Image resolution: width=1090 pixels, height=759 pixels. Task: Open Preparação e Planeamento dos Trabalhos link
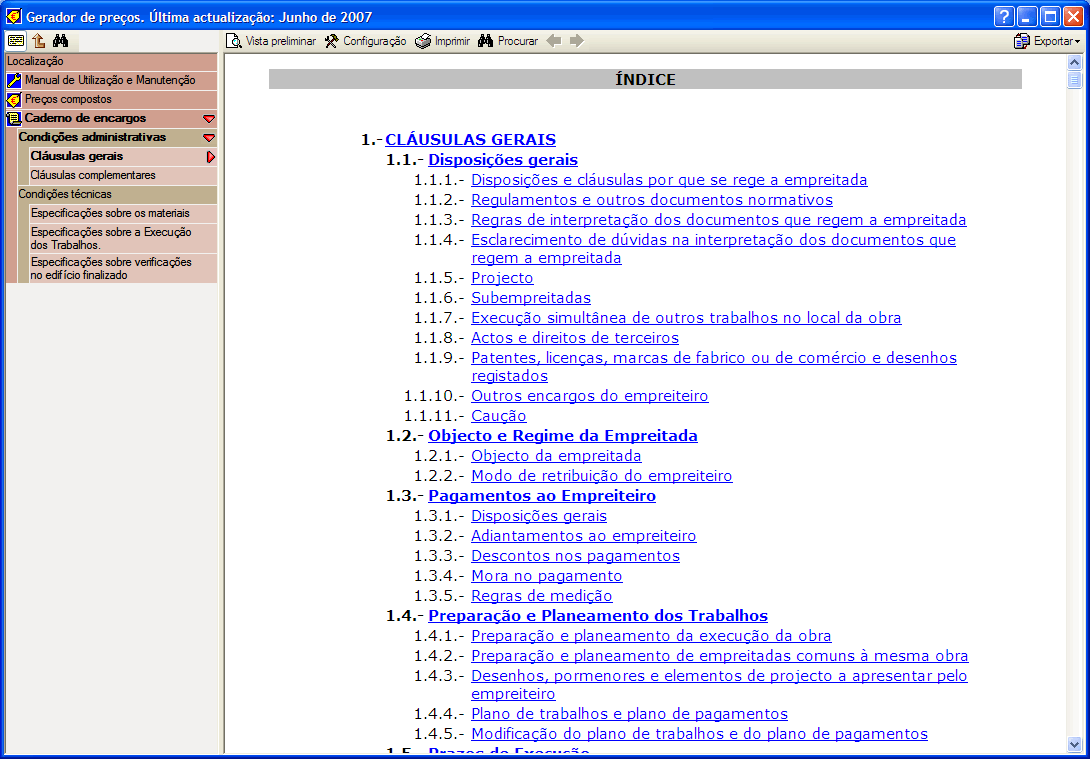coord(598,616)
